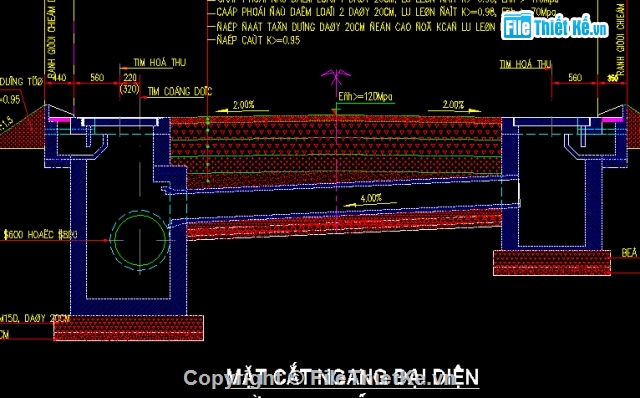Select the '560' dimension beside '350'
Screen dimensions: 640x398
[575, 78]
